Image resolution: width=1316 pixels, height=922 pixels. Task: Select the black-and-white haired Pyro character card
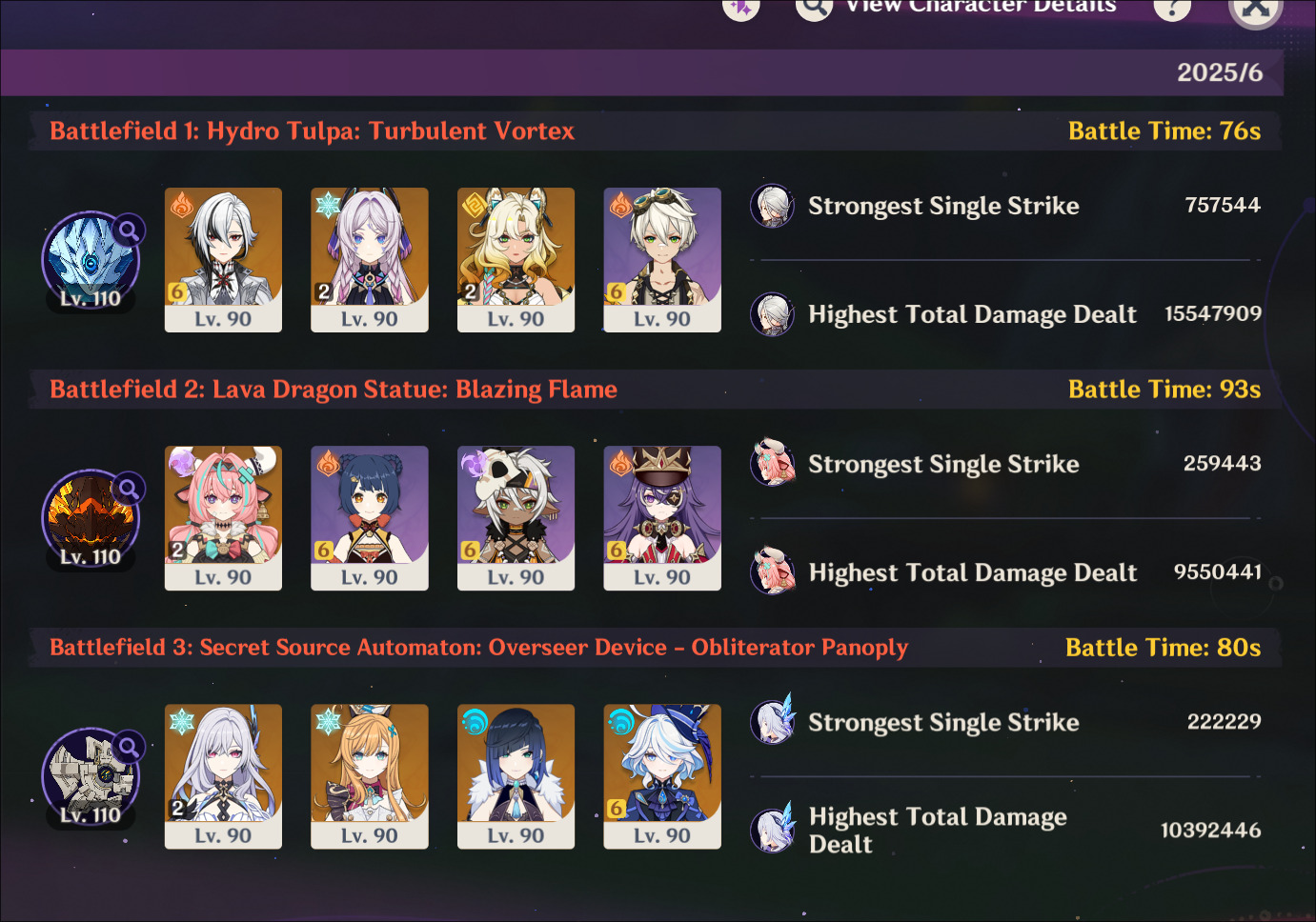223,260
